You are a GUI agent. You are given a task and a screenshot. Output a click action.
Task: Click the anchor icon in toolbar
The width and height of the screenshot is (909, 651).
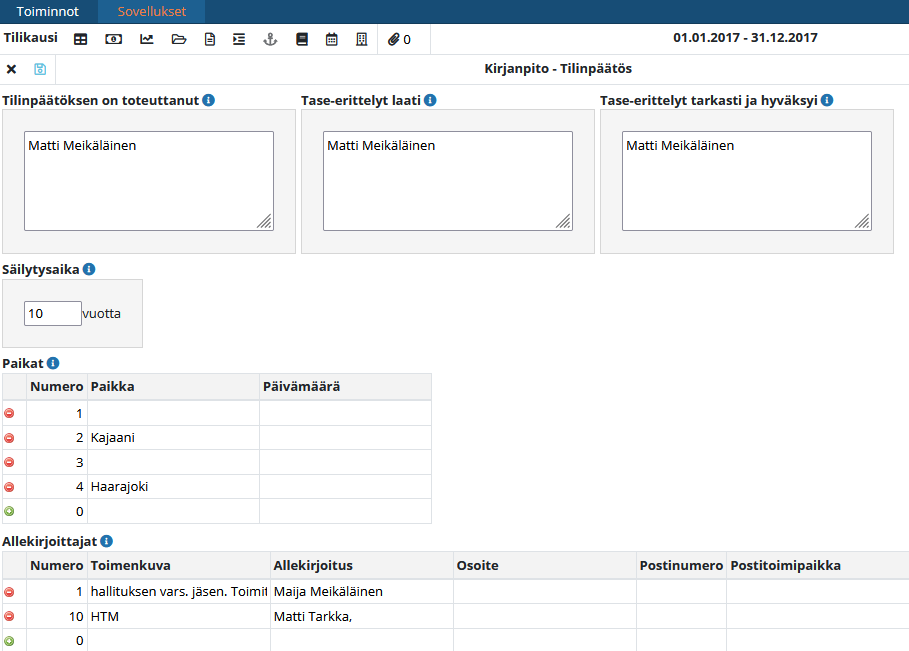click(268, 39)
